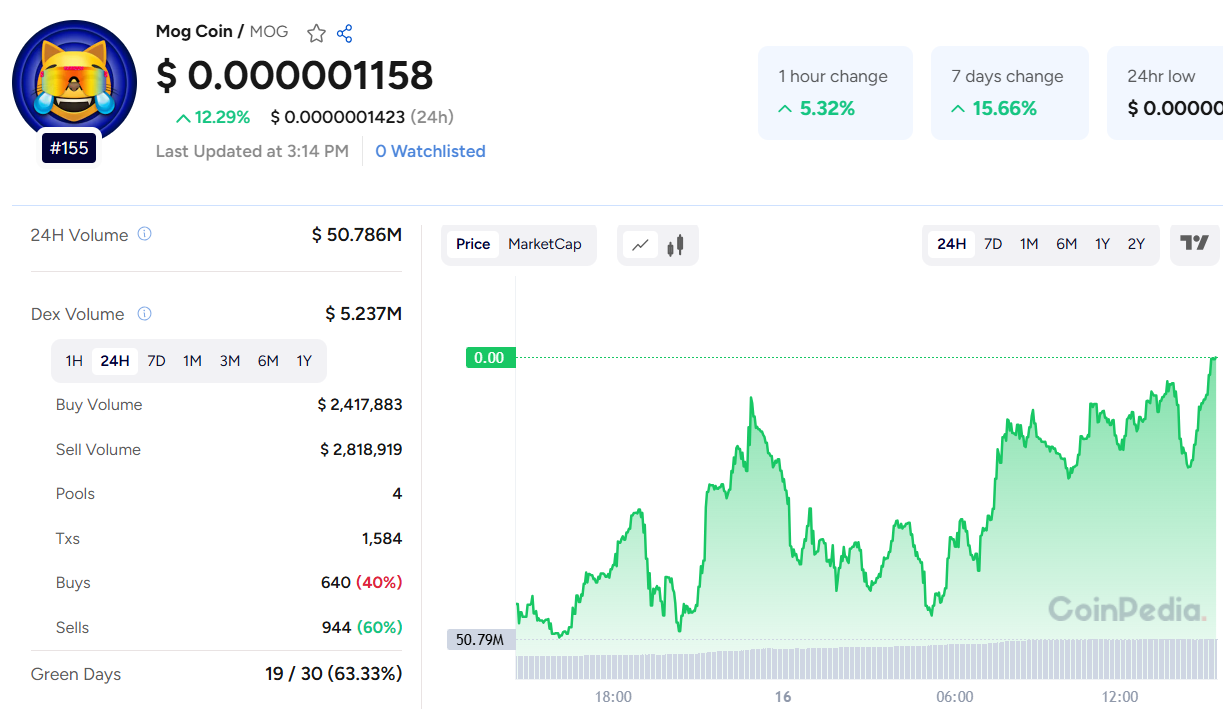Select 3M Dex volume period
1223x709 pixels.
click(x=230, y=361)
